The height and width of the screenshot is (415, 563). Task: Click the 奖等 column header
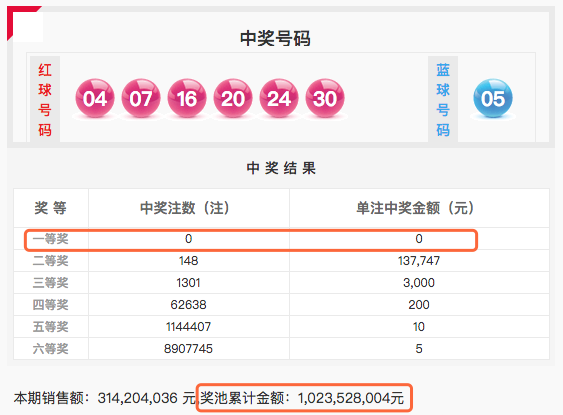click(51, 208)
